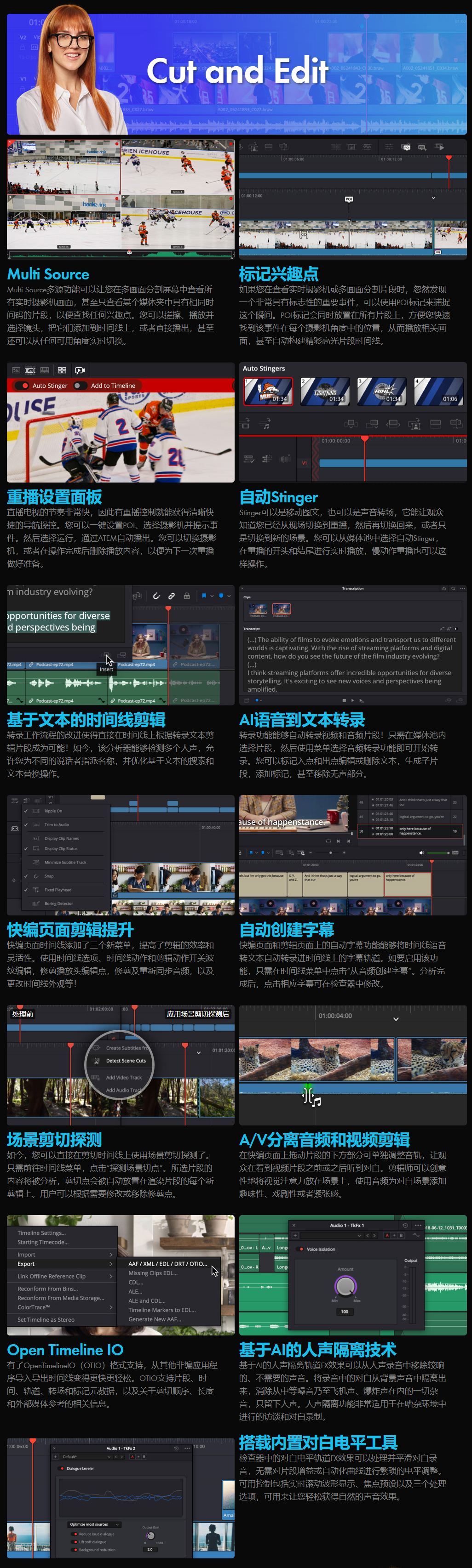Click the Voice Isolation reset icon
472x1568 pixels.
pos(405,1225)
